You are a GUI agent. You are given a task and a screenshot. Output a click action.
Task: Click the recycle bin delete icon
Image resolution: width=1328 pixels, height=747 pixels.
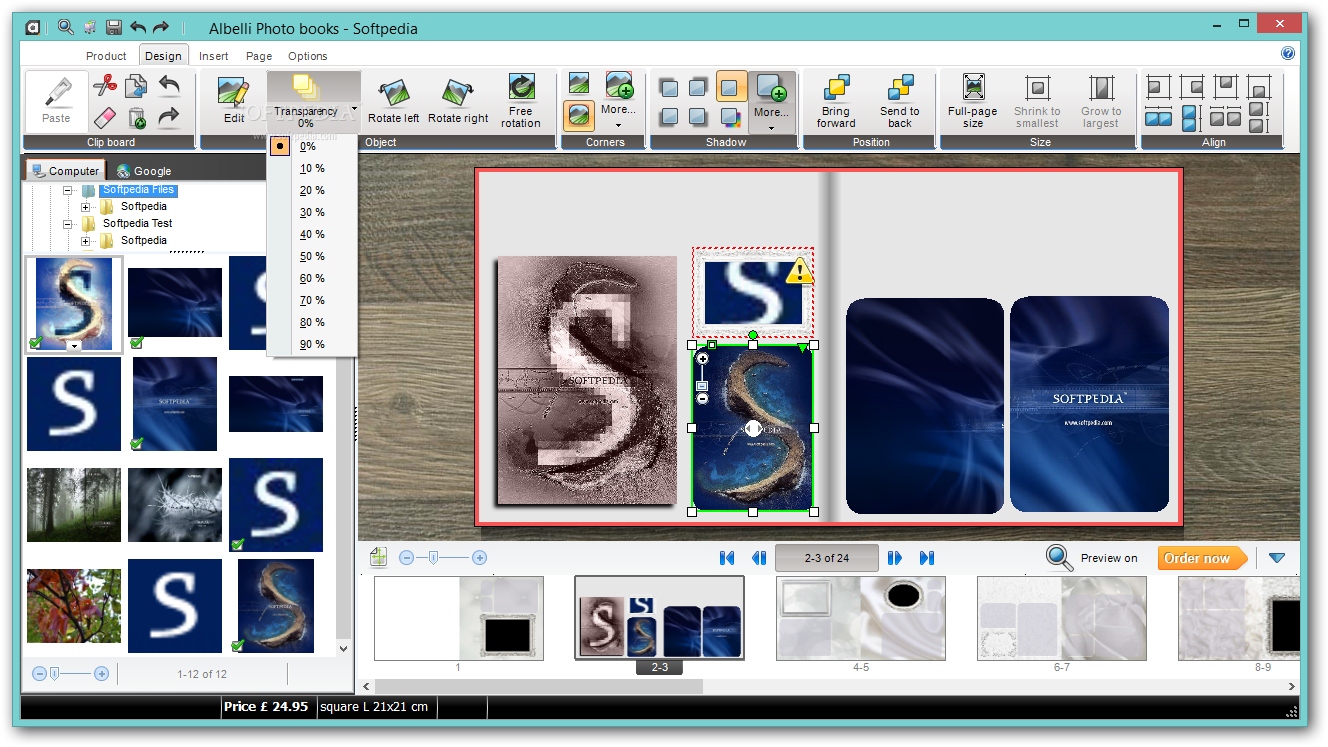tap(137, 118)
